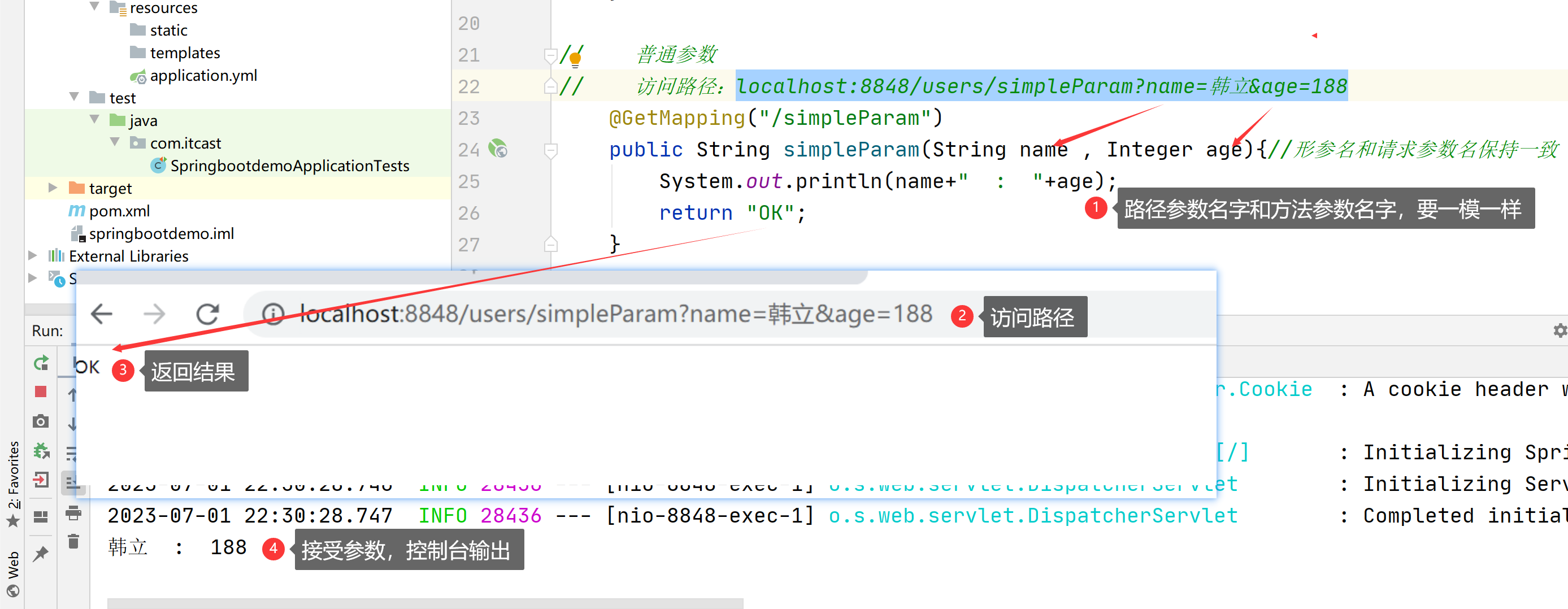This screenshot has width=1568, height=609.
Task: Click the Dump Threads camera icon
Action: click(x=41, y=421)
